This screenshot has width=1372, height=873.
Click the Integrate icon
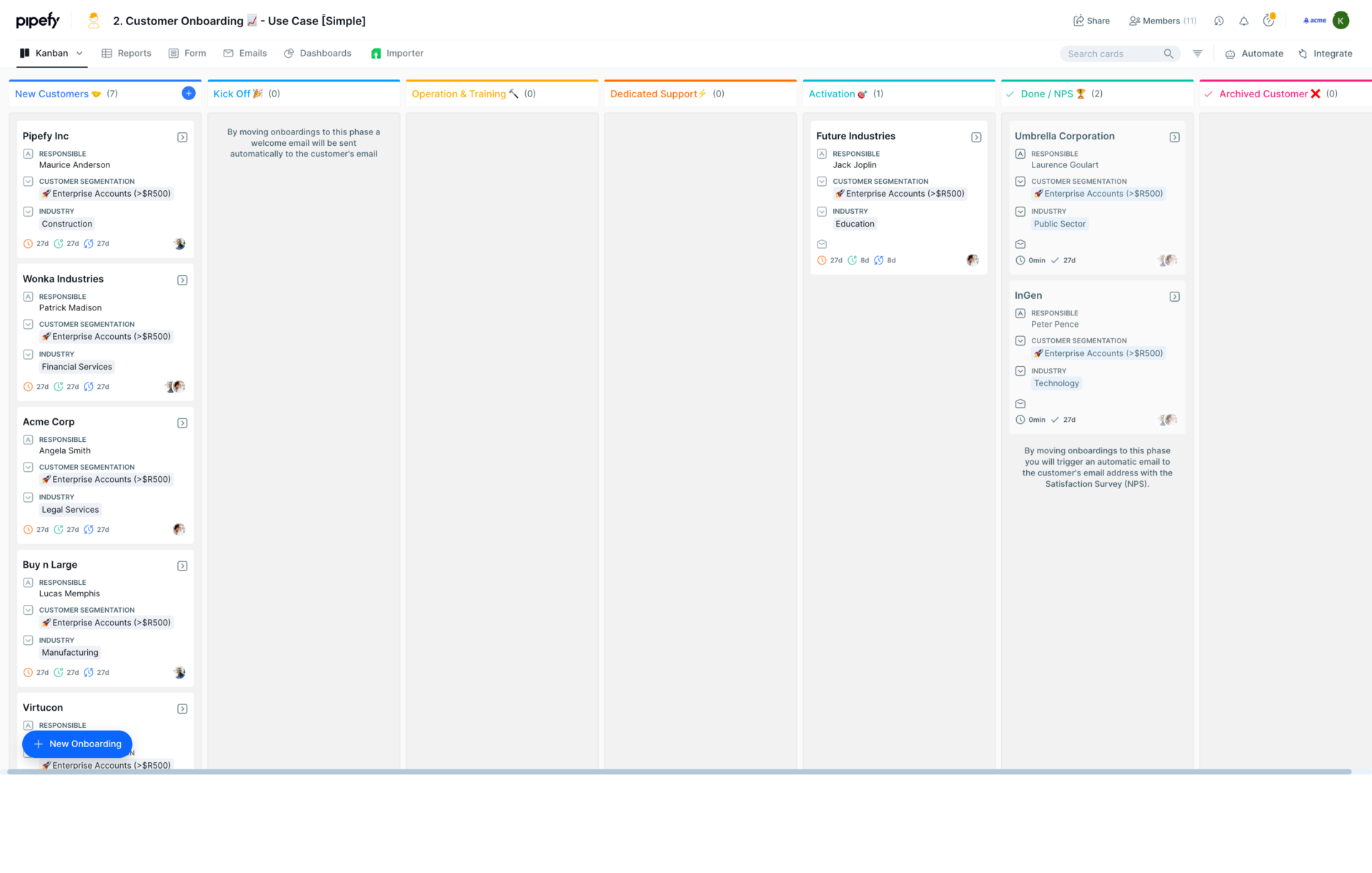click(x=1302, y=54)
